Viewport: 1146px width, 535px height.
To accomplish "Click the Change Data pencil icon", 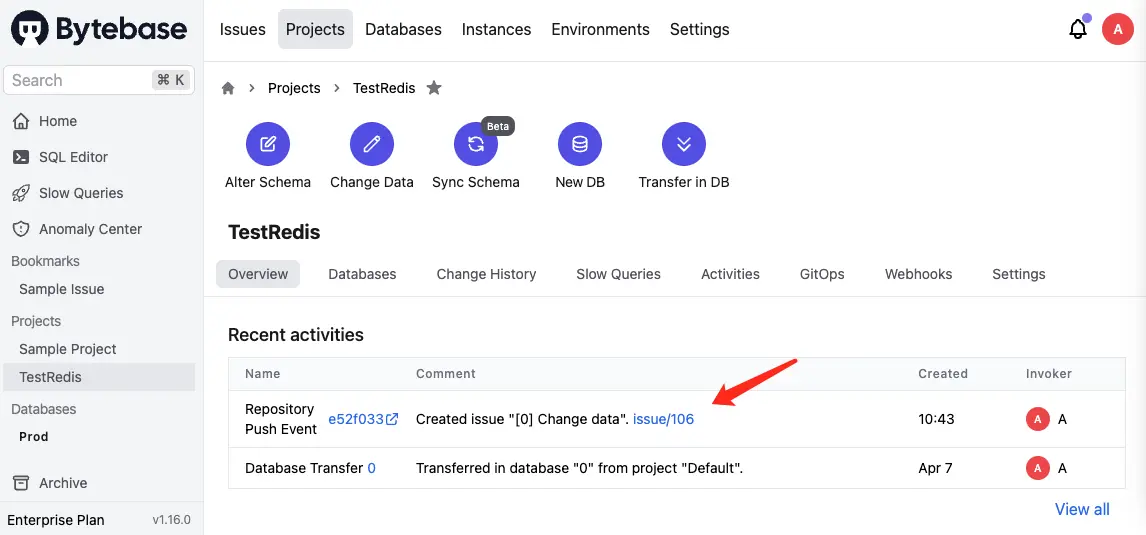I will click(x=372, y=144).
